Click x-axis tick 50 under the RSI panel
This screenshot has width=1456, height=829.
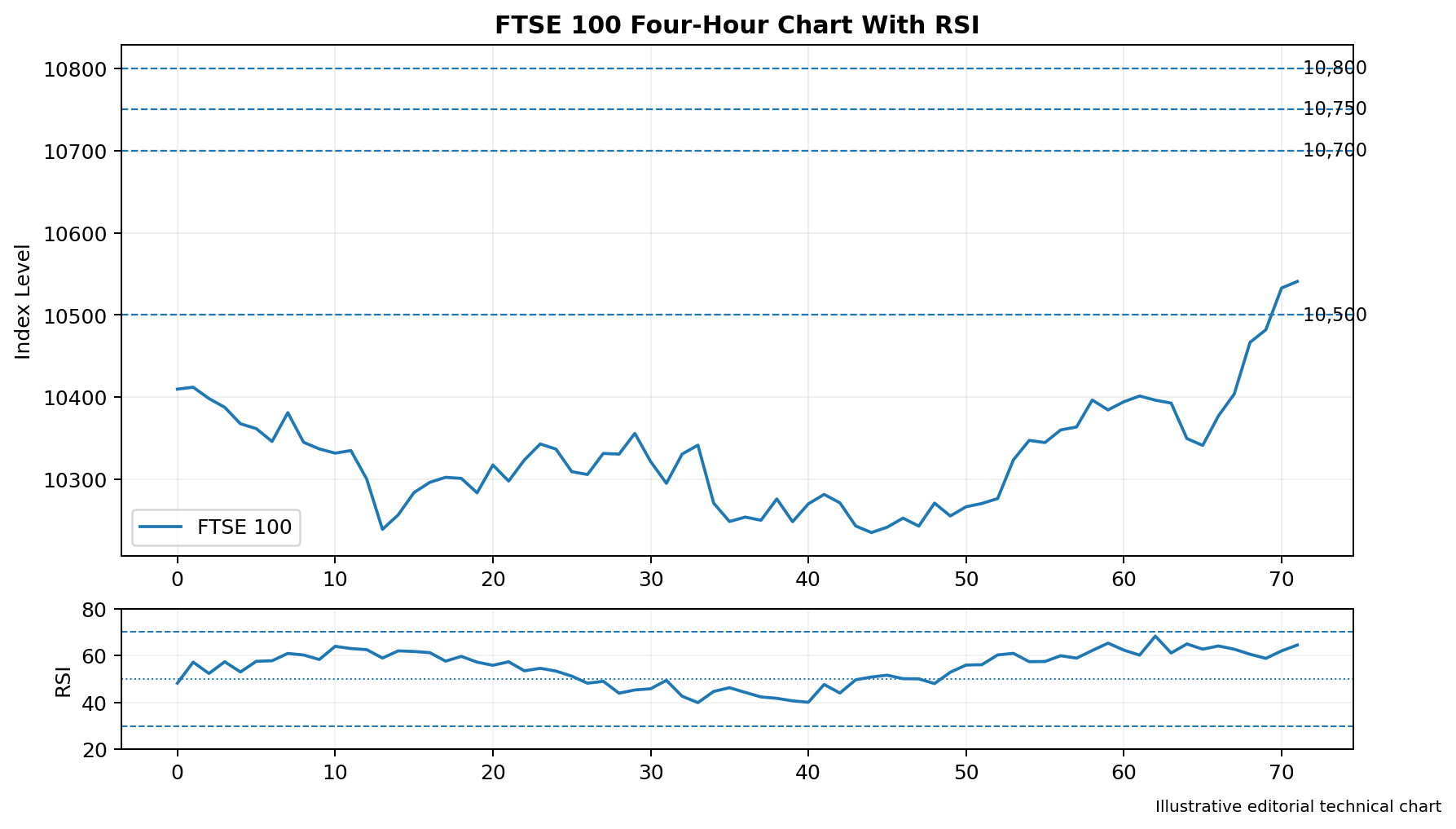pyautogui.click(x=966, y=772)
